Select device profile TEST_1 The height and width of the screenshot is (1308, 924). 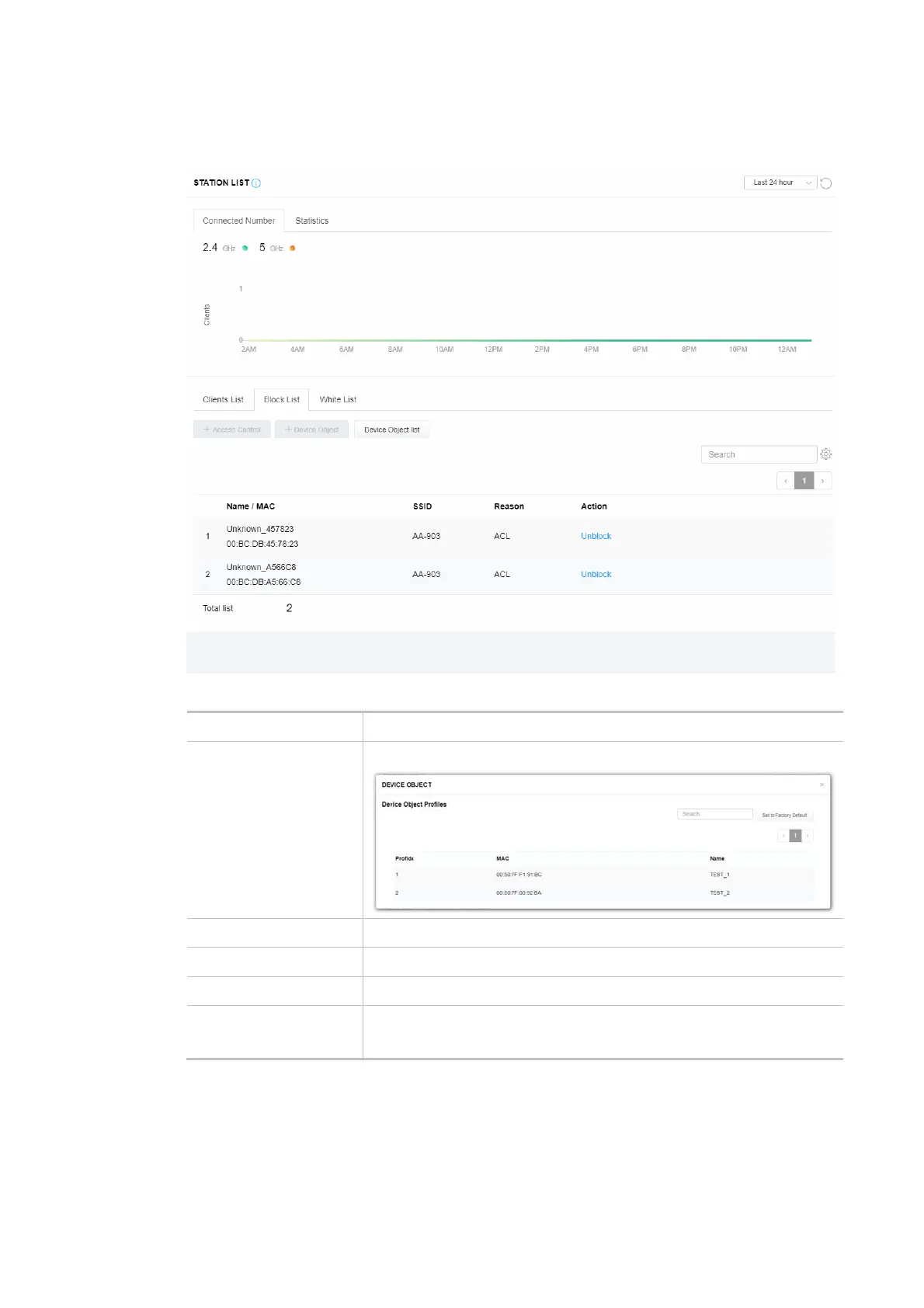(720, 875)
